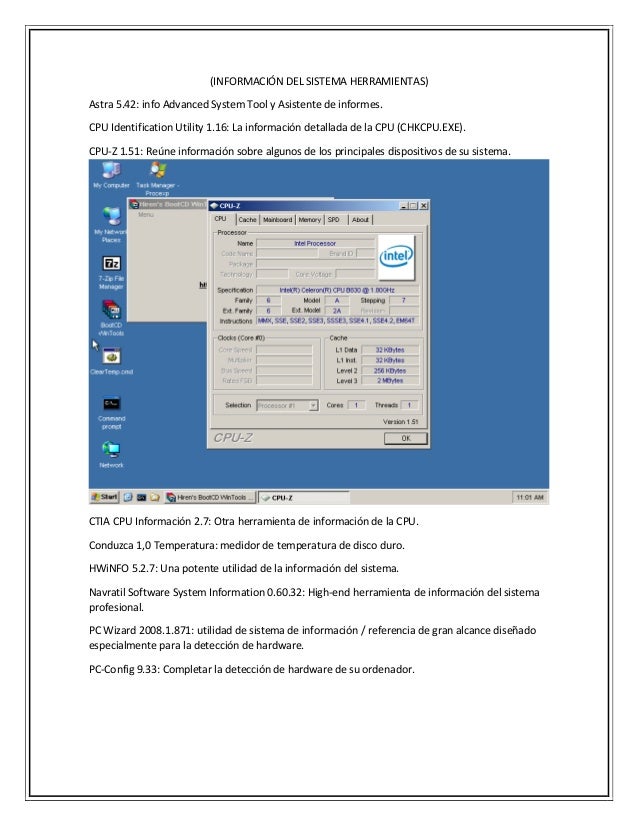This screenshot has height=826, width=638.
Task: Click the PC Wizard 2008.1.871 text line
Action: (312, 638)
